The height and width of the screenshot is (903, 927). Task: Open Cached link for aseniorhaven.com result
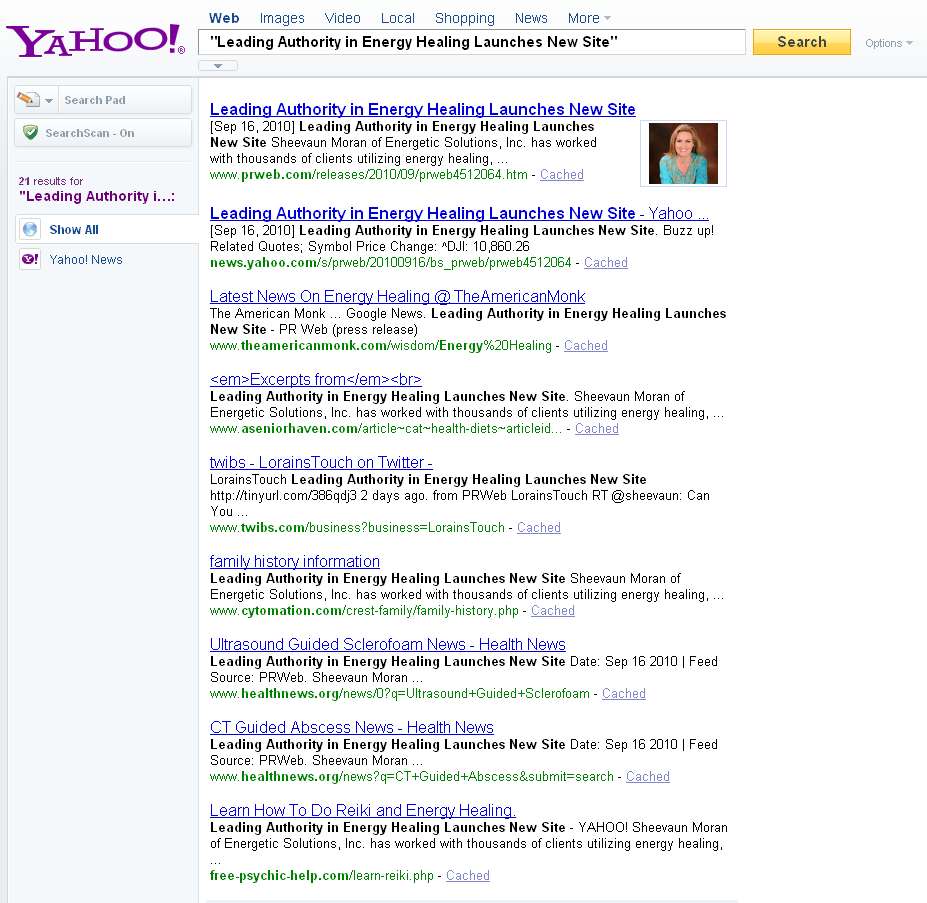pos(597,429)
